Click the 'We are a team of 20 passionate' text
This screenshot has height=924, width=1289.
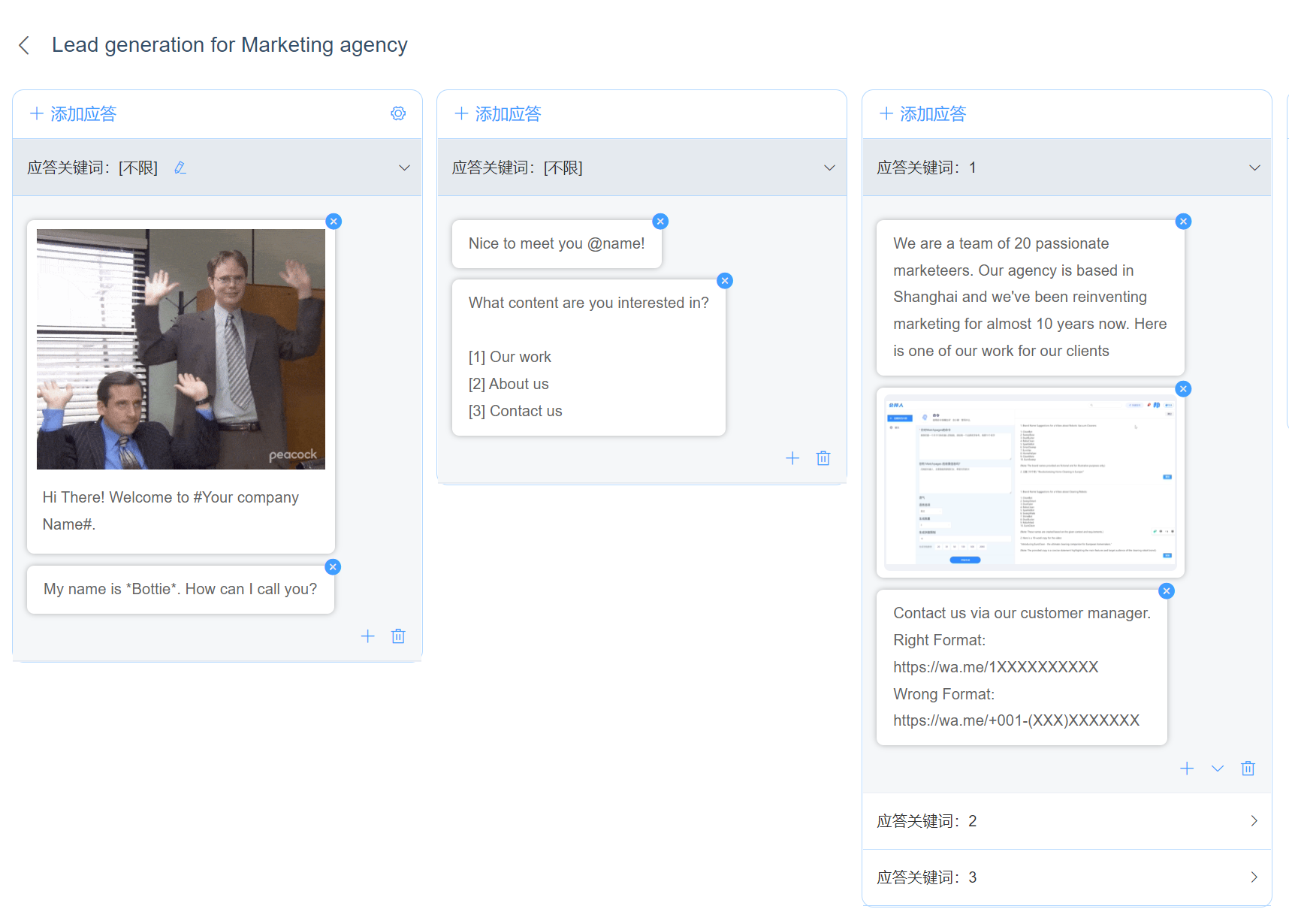pyautogui.click(x=1001, y=243)
